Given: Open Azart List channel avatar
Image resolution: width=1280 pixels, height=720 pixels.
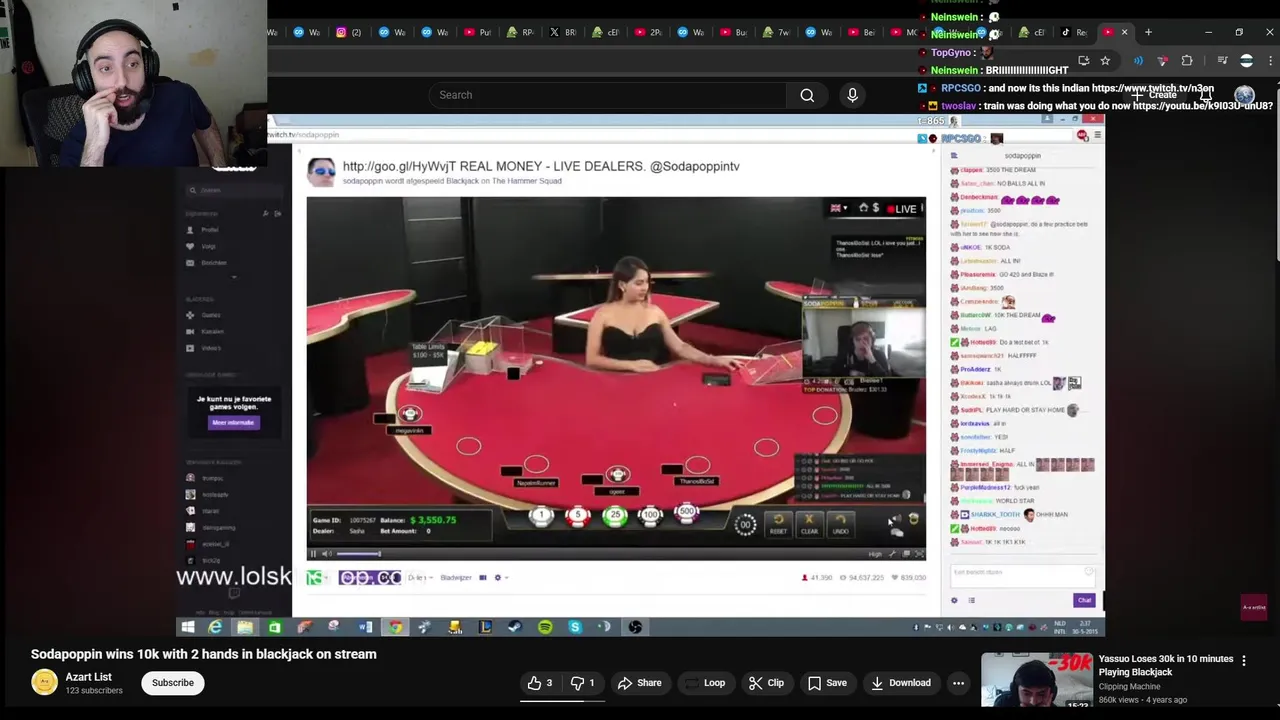Looking at the screenshot, I should click(x=44, y=682).
